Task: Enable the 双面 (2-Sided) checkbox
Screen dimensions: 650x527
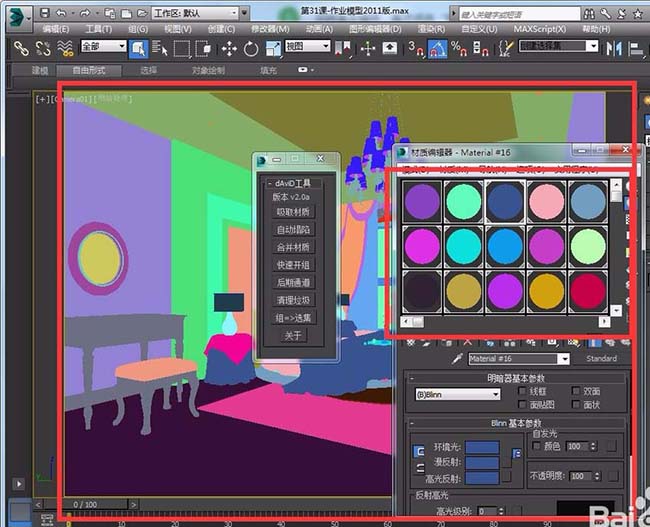Action: [577, 392]
